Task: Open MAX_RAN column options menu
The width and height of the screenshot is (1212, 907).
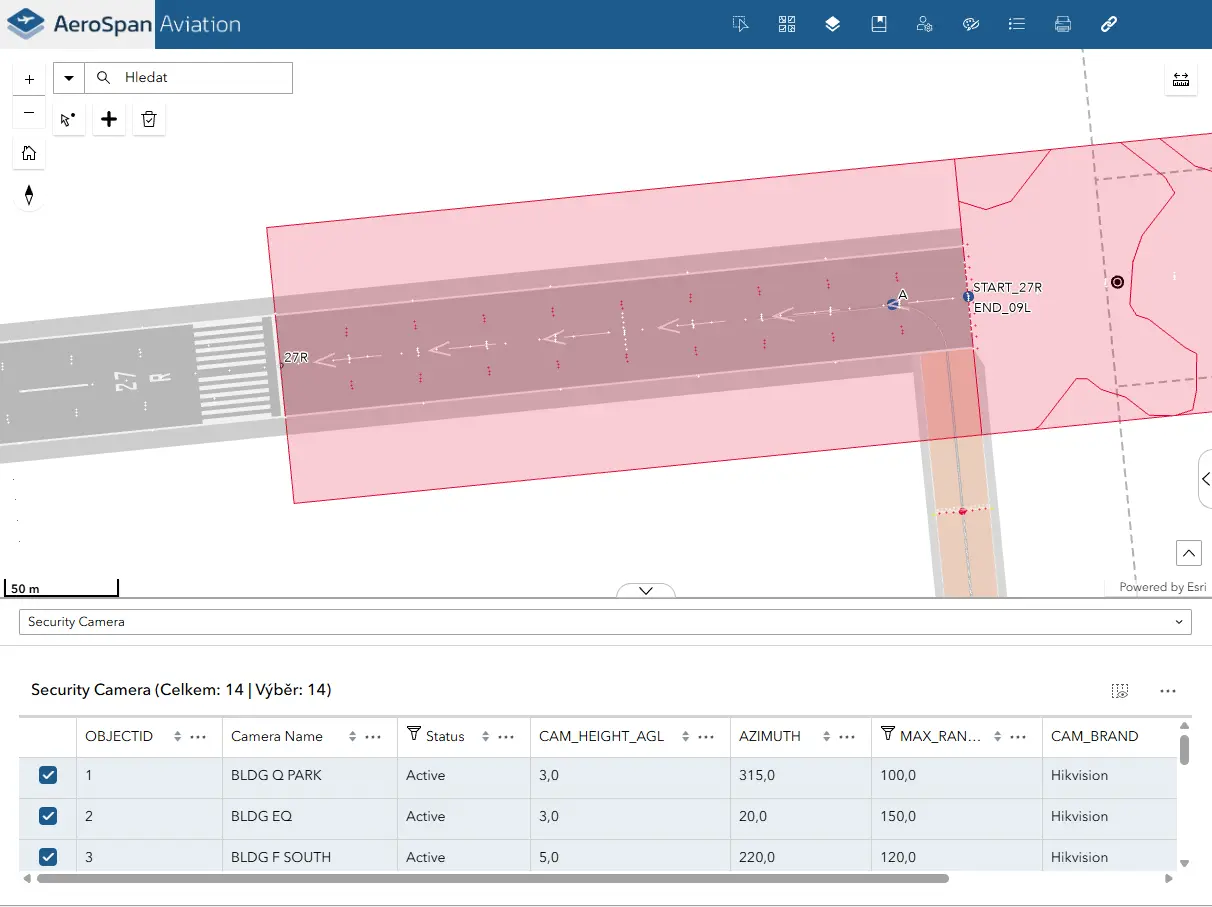Action: coord(1018,736)
